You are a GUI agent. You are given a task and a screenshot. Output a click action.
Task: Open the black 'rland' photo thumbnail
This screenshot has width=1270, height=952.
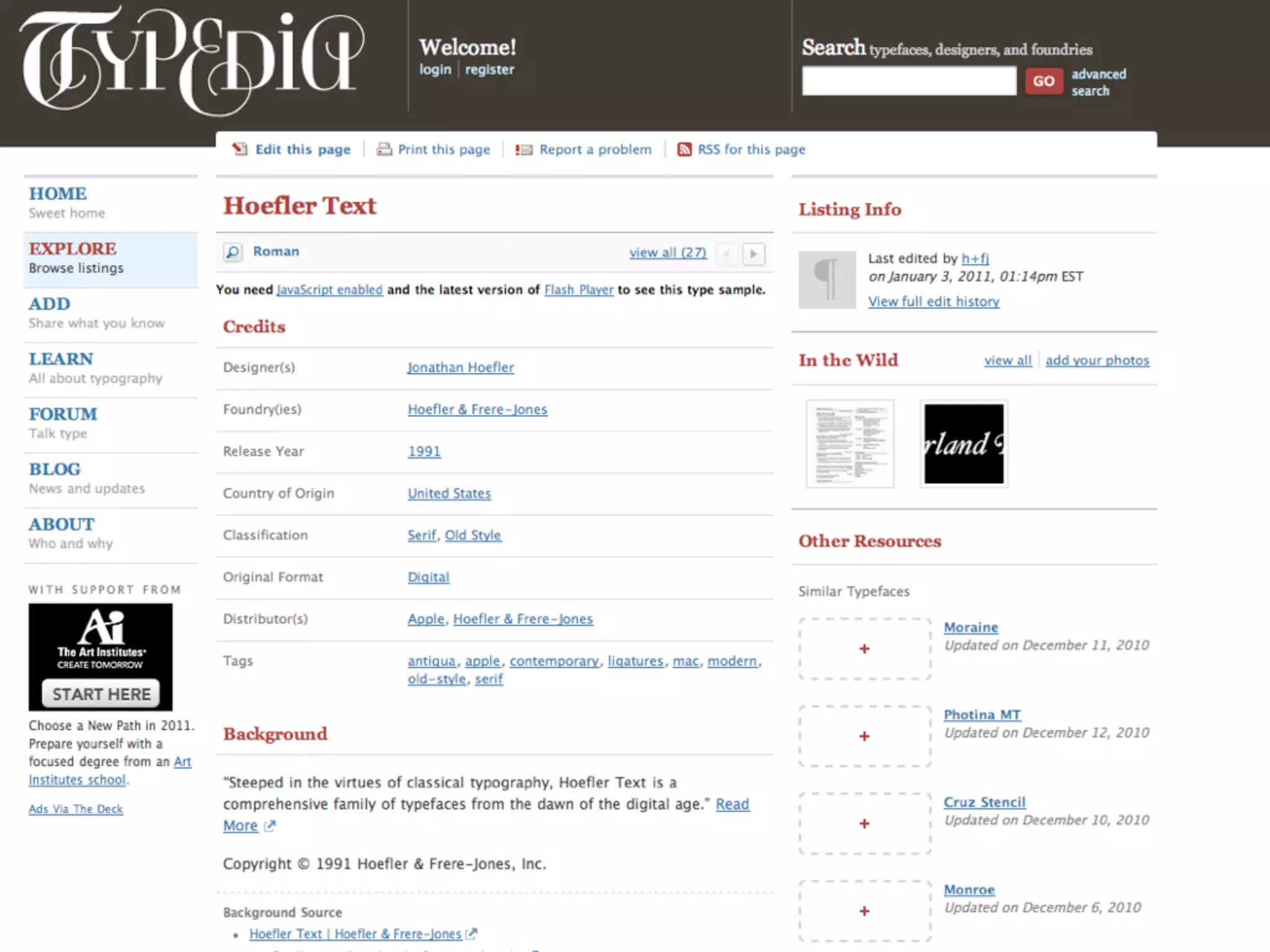(963, 444)
